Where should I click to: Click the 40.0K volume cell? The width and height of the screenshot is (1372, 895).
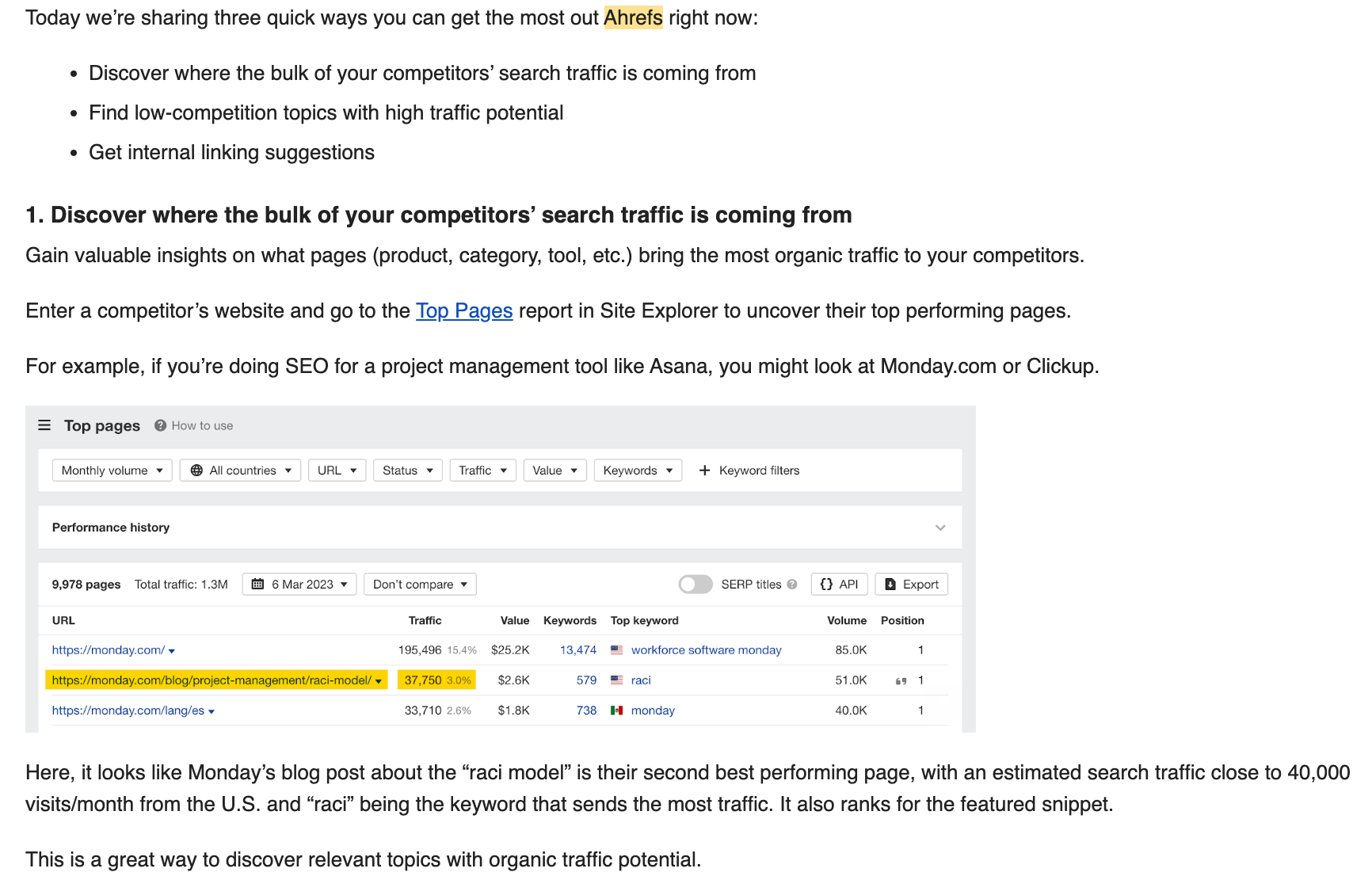852,710
